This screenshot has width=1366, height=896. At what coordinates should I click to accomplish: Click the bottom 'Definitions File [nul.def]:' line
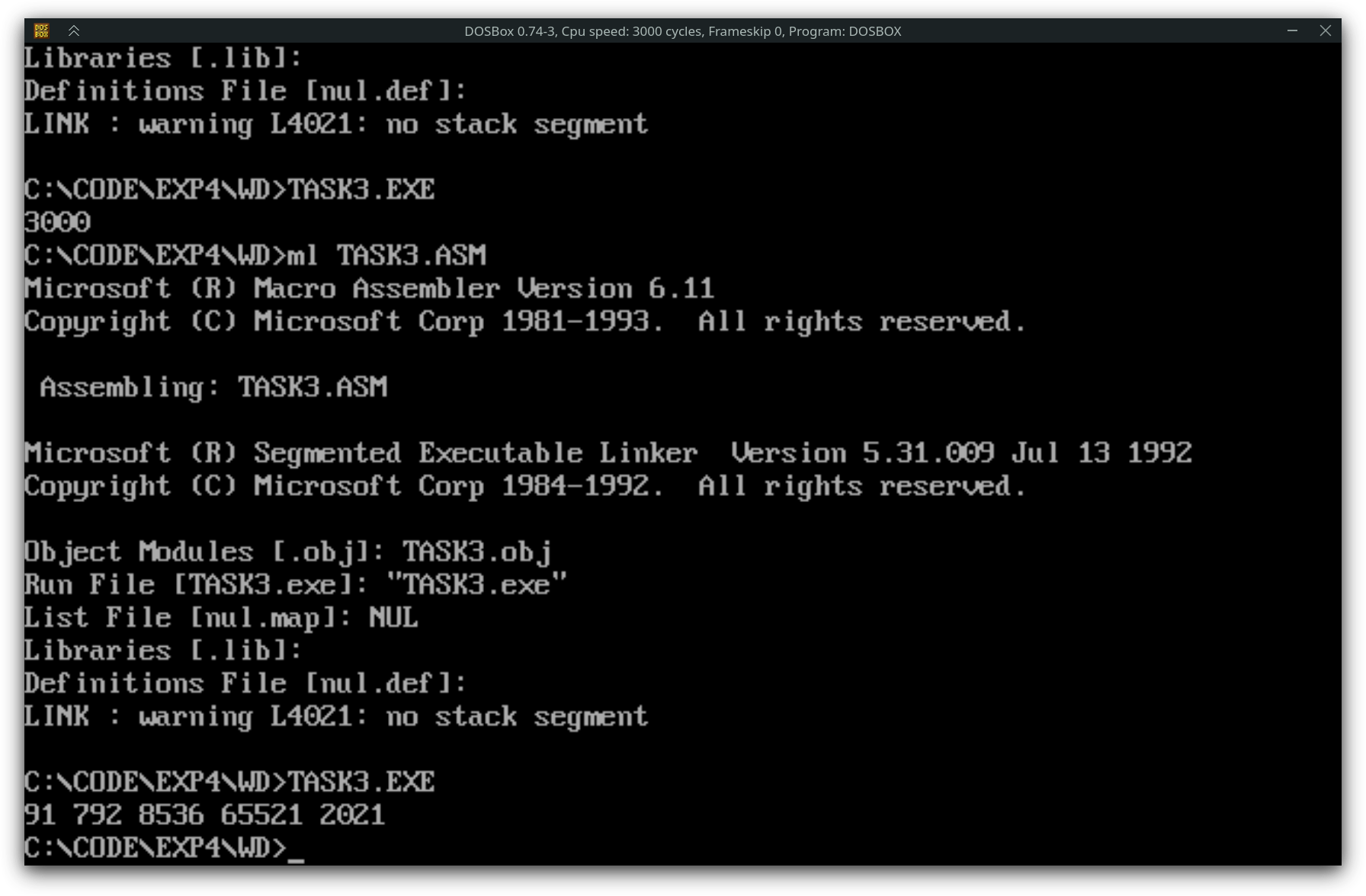245,683
